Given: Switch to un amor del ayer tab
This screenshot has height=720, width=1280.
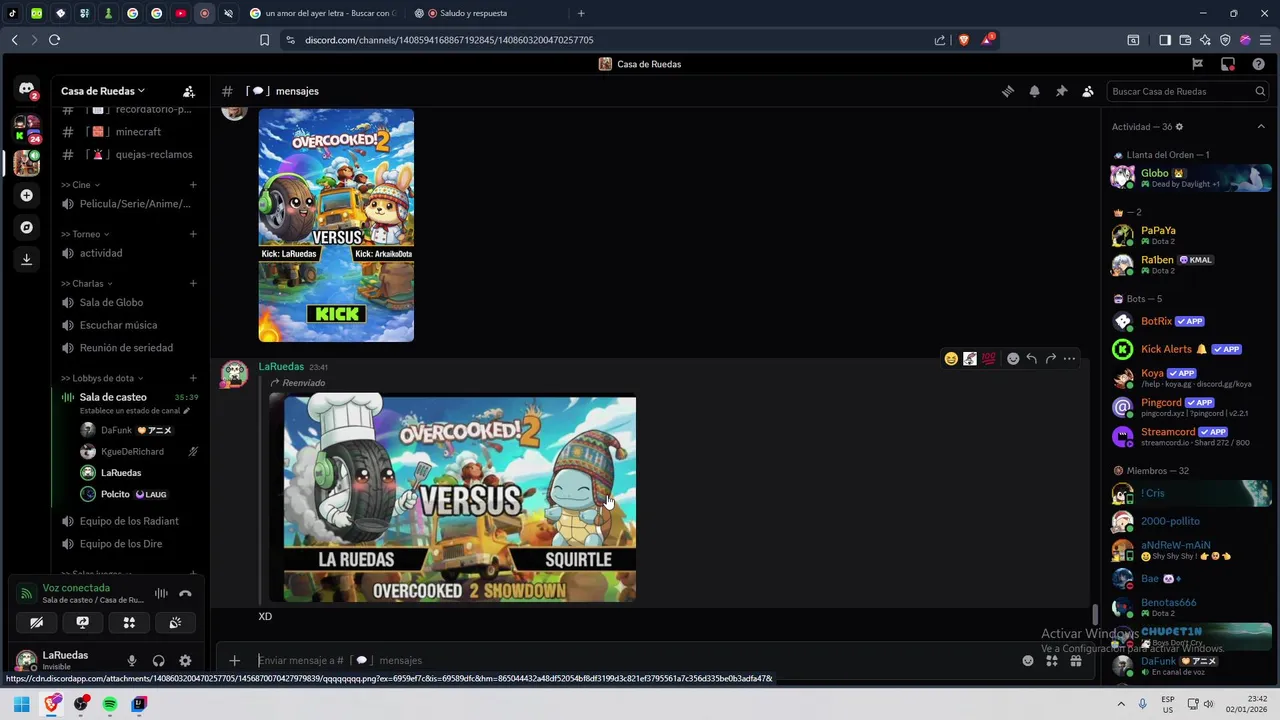Looking at the screenshot, I should click(322, 13).
